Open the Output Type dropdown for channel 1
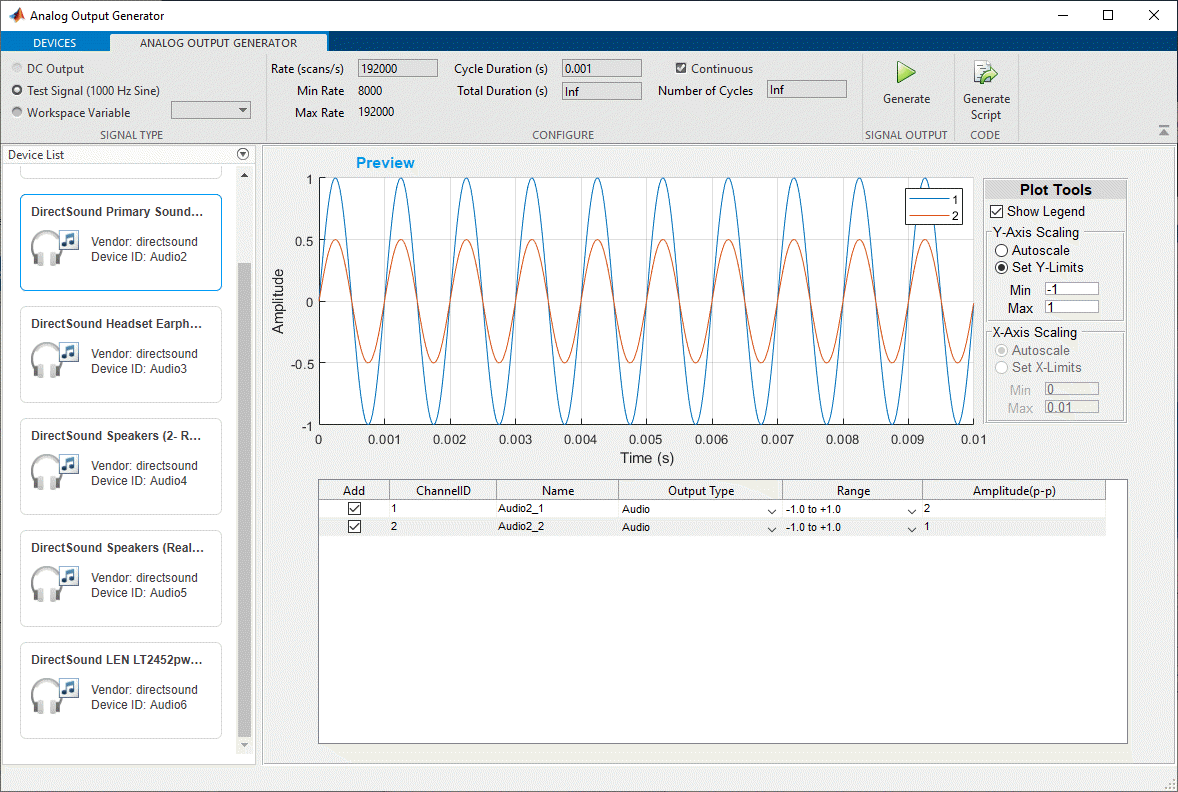This screenshot has height=792, width=1178. point(770,509)
